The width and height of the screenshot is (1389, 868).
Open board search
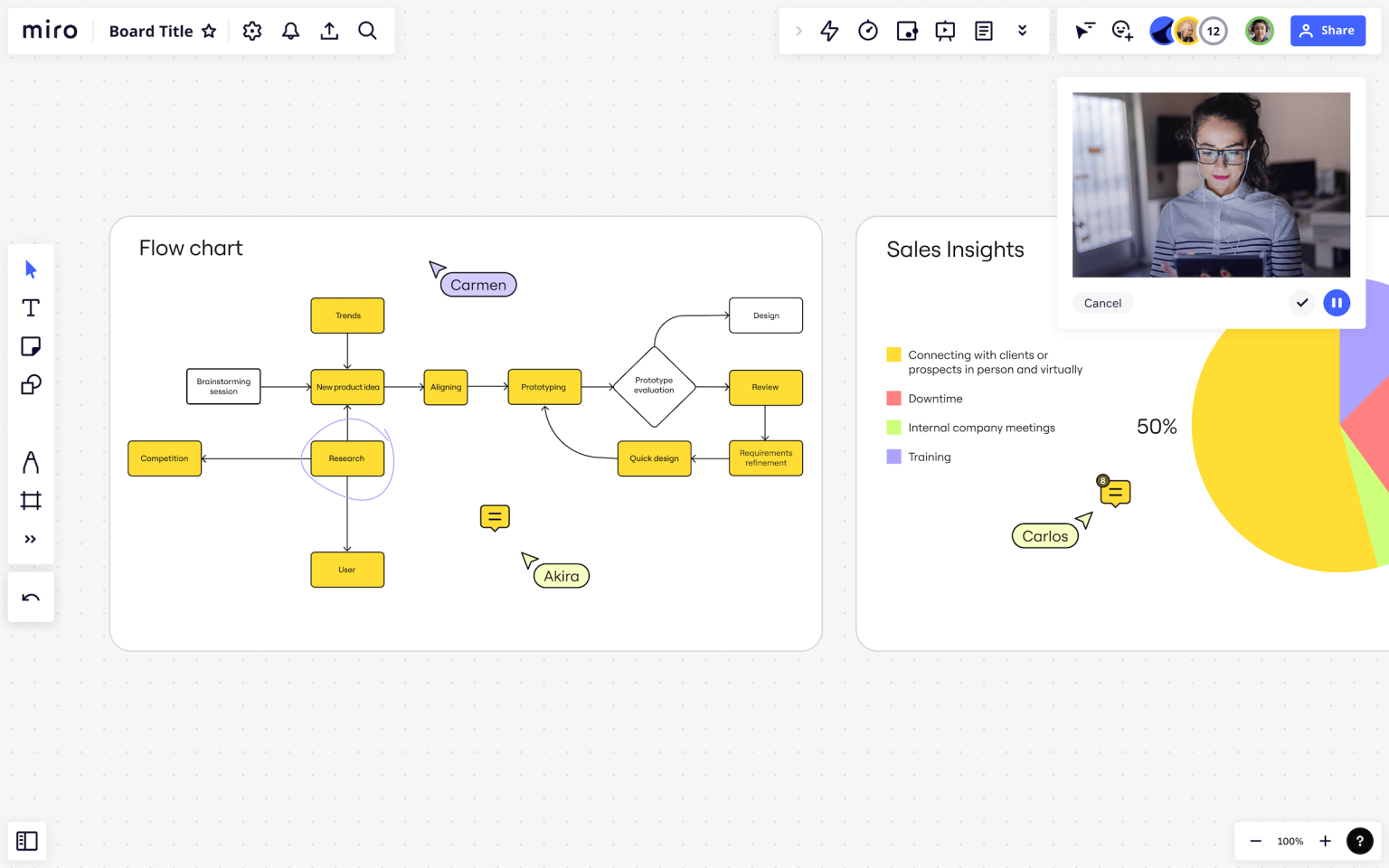pyautogui.click(x=367, y=30)
